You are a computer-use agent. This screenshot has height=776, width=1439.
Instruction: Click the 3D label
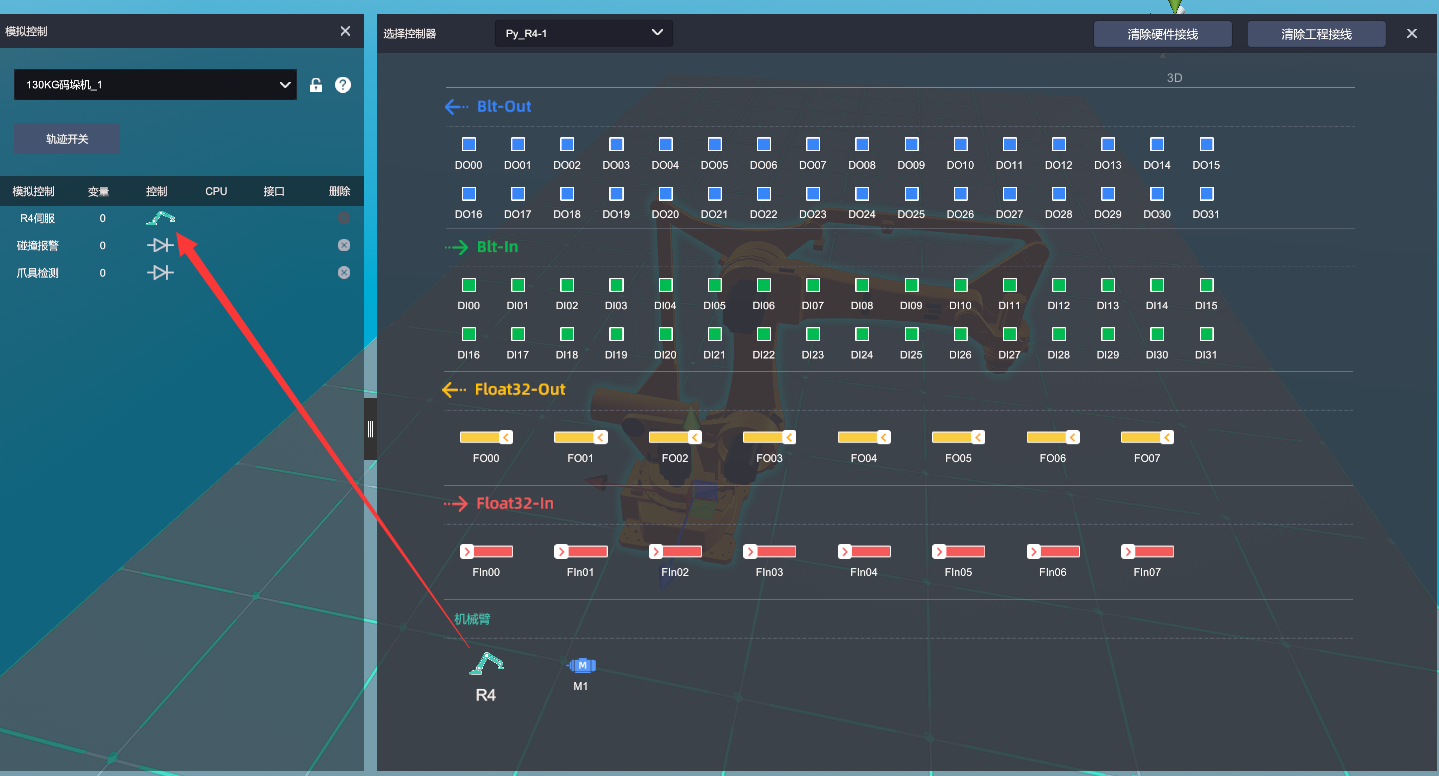click(1175, 77)
